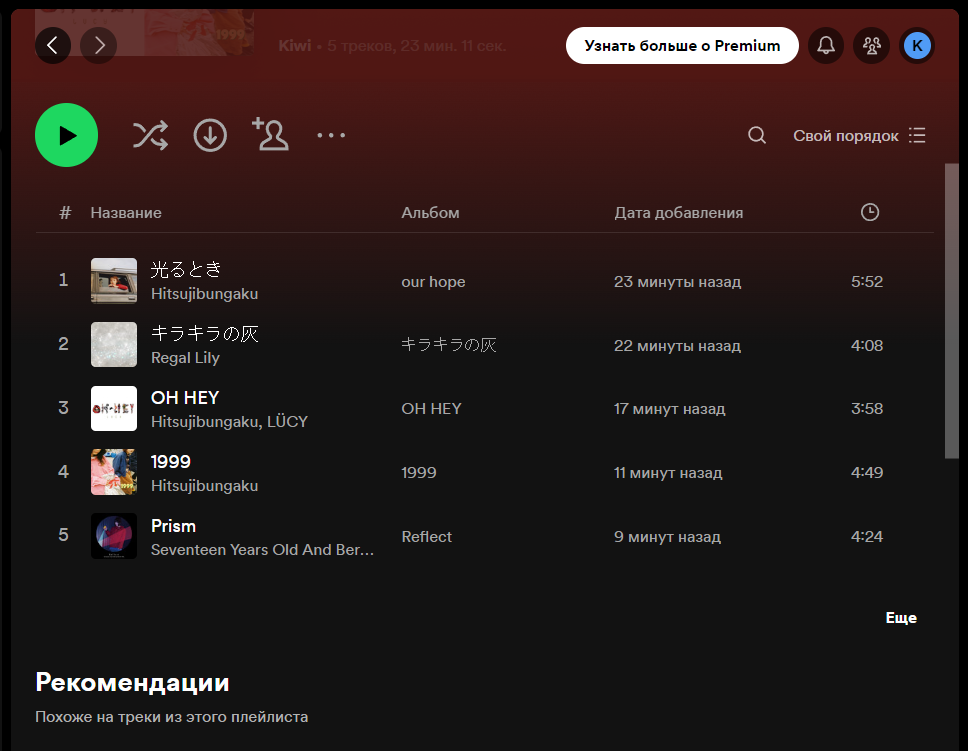Open the three-dots more options menu
This screenshot has width=968, height=751.
point(331,135)
